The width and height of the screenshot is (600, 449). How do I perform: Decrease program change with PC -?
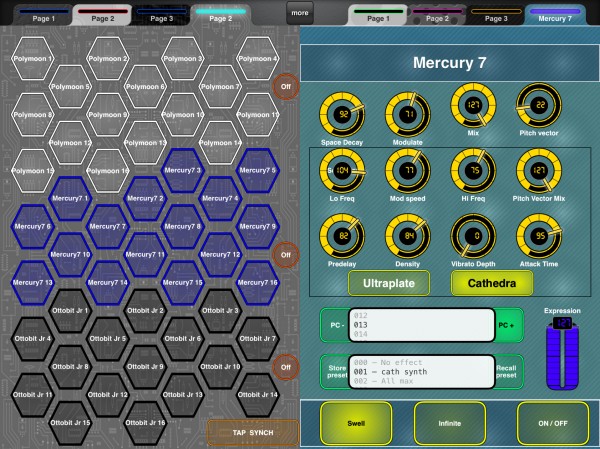(x=336, y=325)
